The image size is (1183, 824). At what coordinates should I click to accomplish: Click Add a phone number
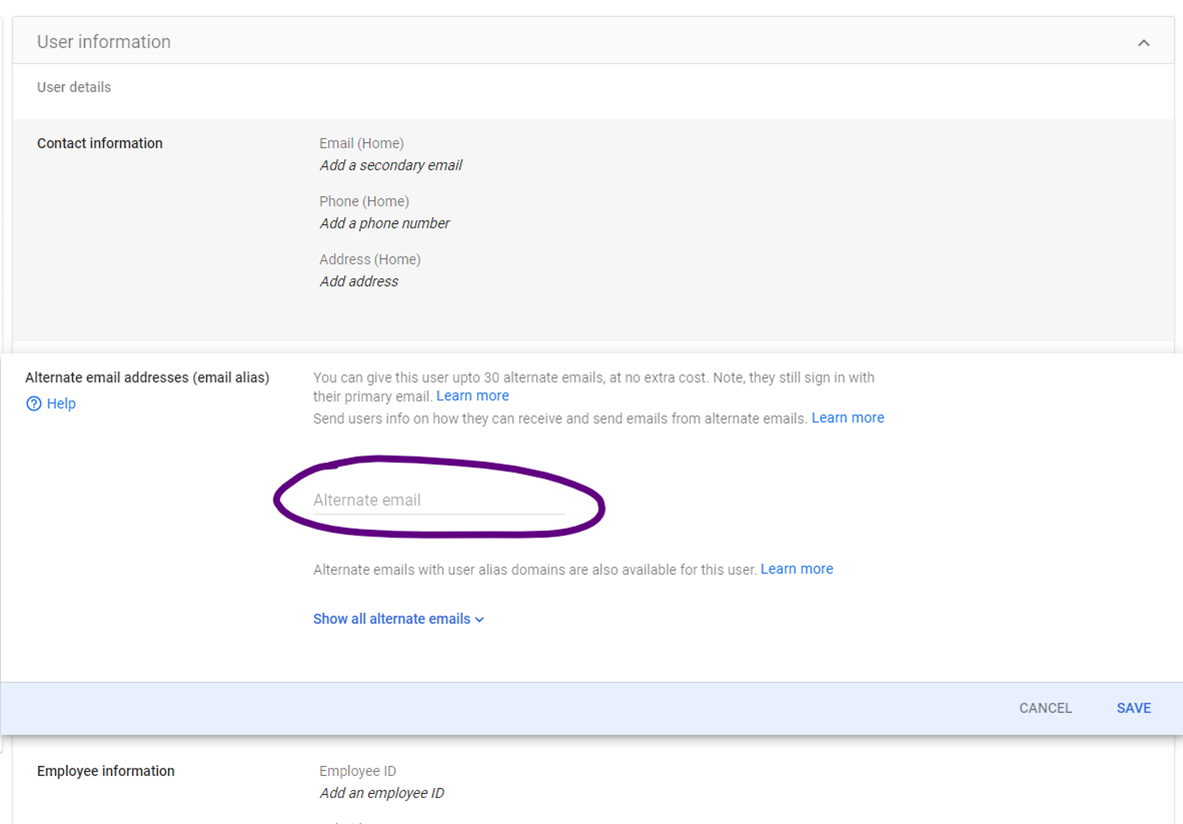coord(384,223)
